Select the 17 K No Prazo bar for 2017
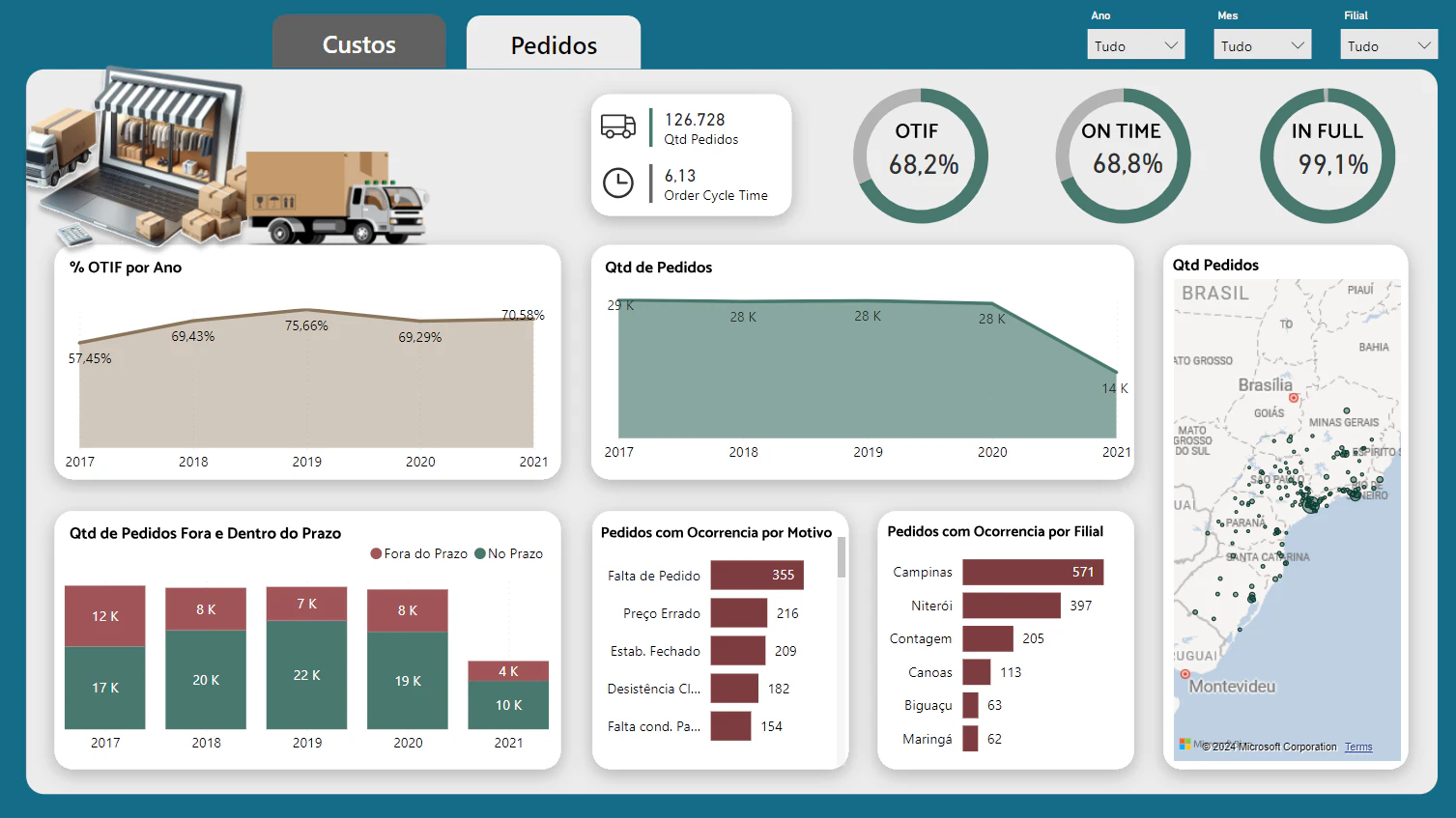Viewport: 1456px width, 818px height. pyautogui.click(x=105, y=688)
